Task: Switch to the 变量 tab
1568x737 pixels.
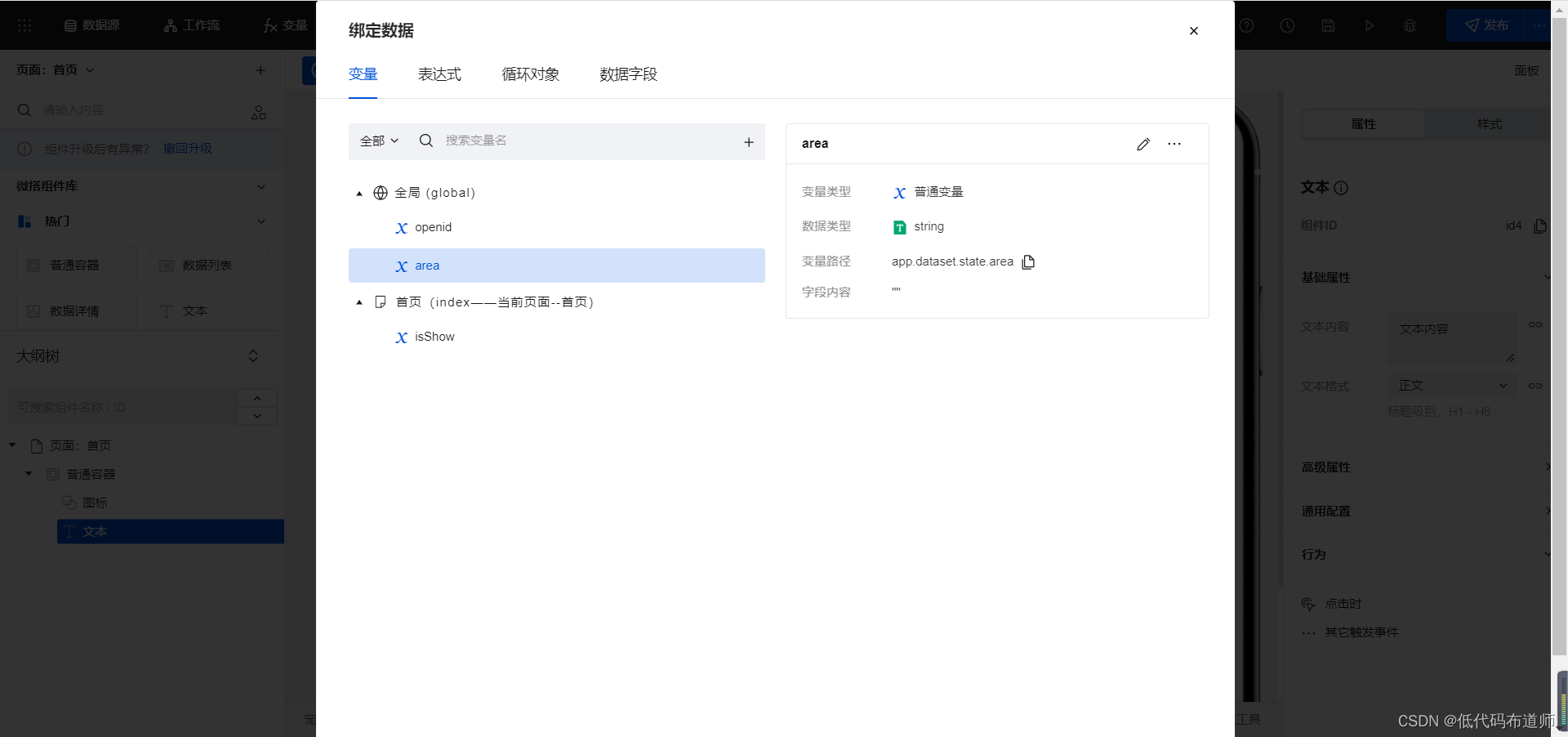Action: tap(363, 74)
